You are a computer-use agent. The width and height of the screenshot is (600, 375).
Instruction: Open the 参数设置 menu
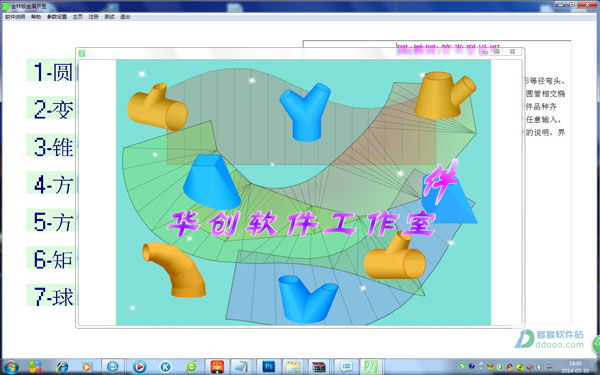(x=57, y=17)
